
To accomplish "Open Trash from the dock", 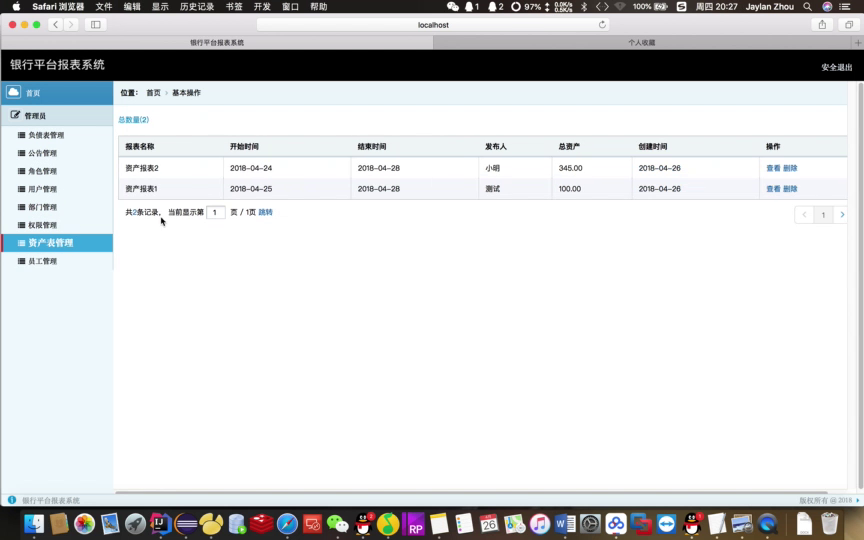I will (829, 524).
